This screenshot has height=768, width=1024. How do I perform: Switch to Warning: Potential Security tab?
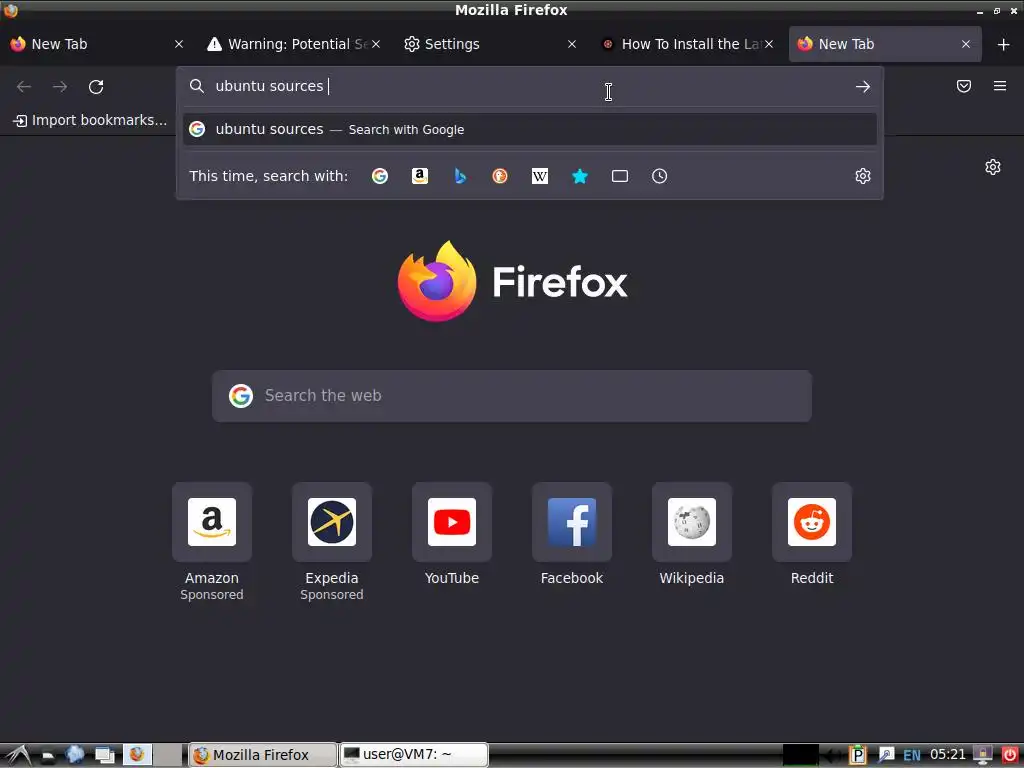click(294, 44)
